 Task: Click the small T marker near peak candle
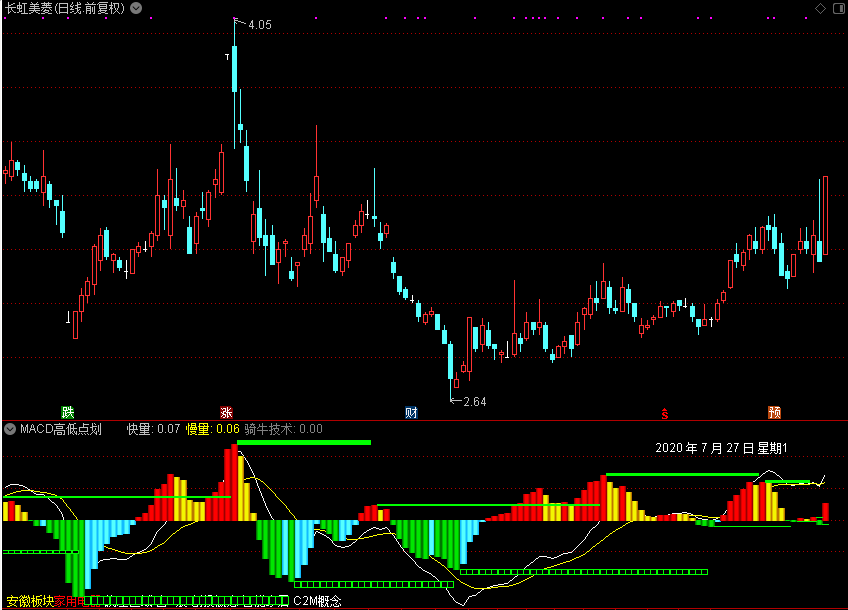[x=227, y=56]
